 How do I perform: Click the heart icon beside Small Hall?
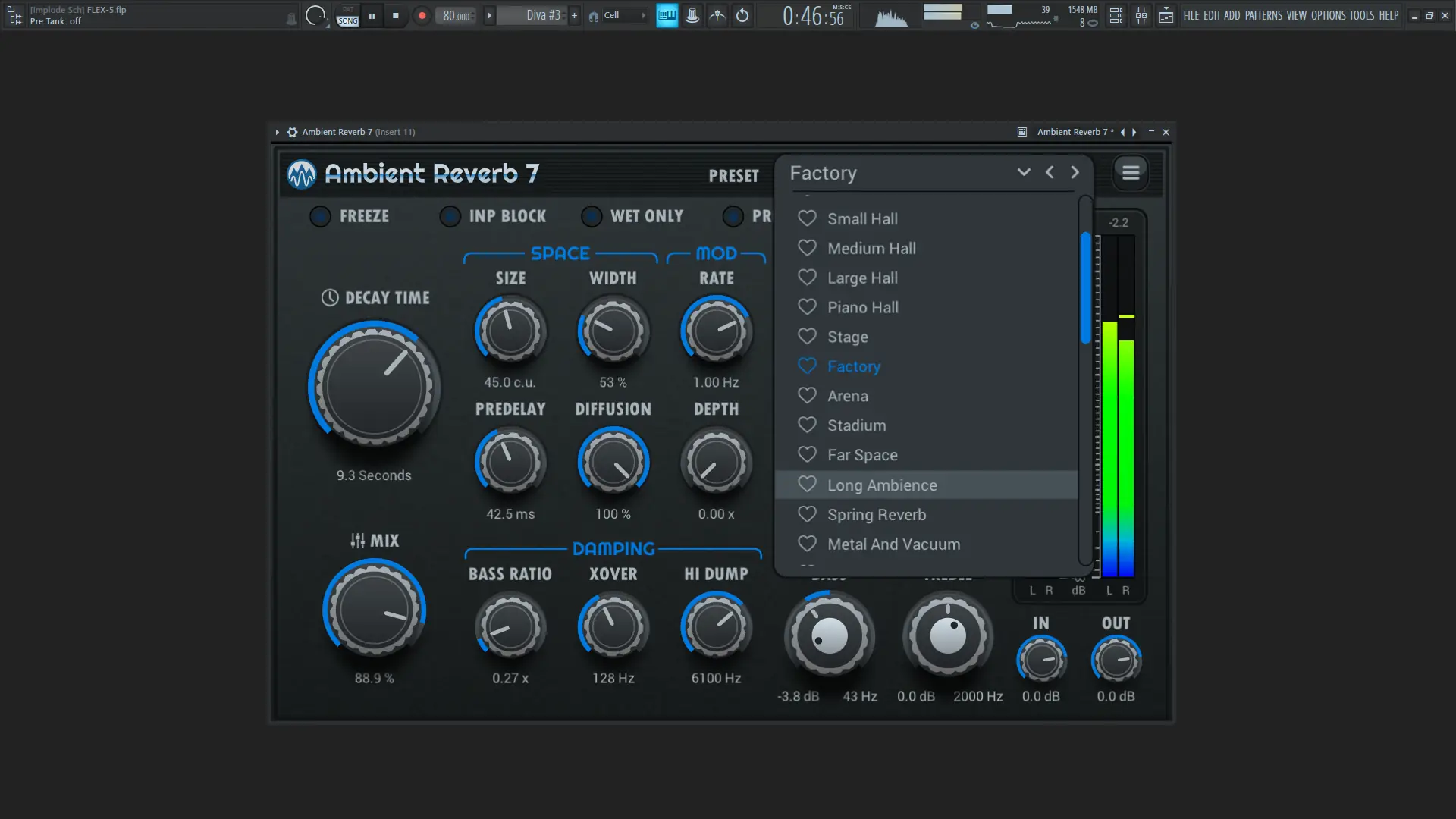[807, 218]
